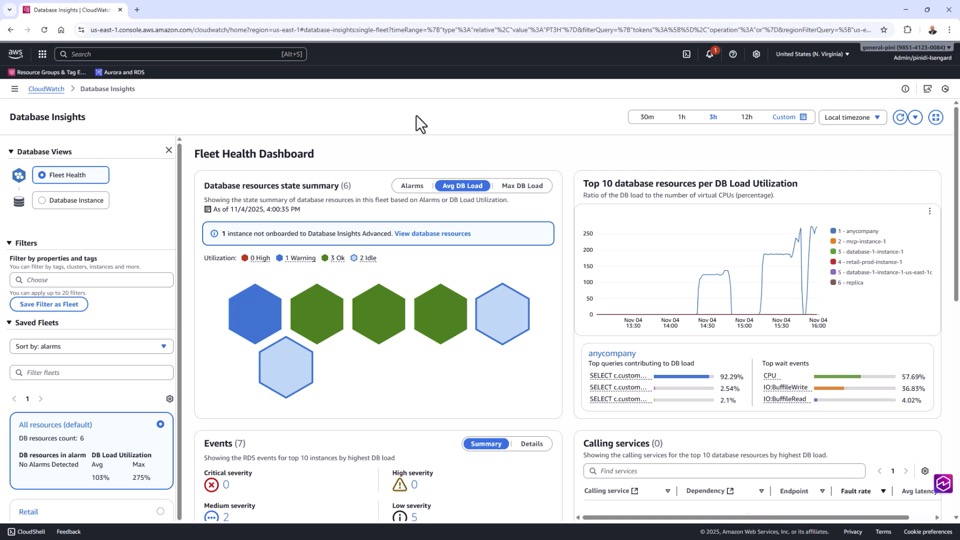Switch state summary to Avg DB Load
The image size is (960, 540).
(462, 186)
